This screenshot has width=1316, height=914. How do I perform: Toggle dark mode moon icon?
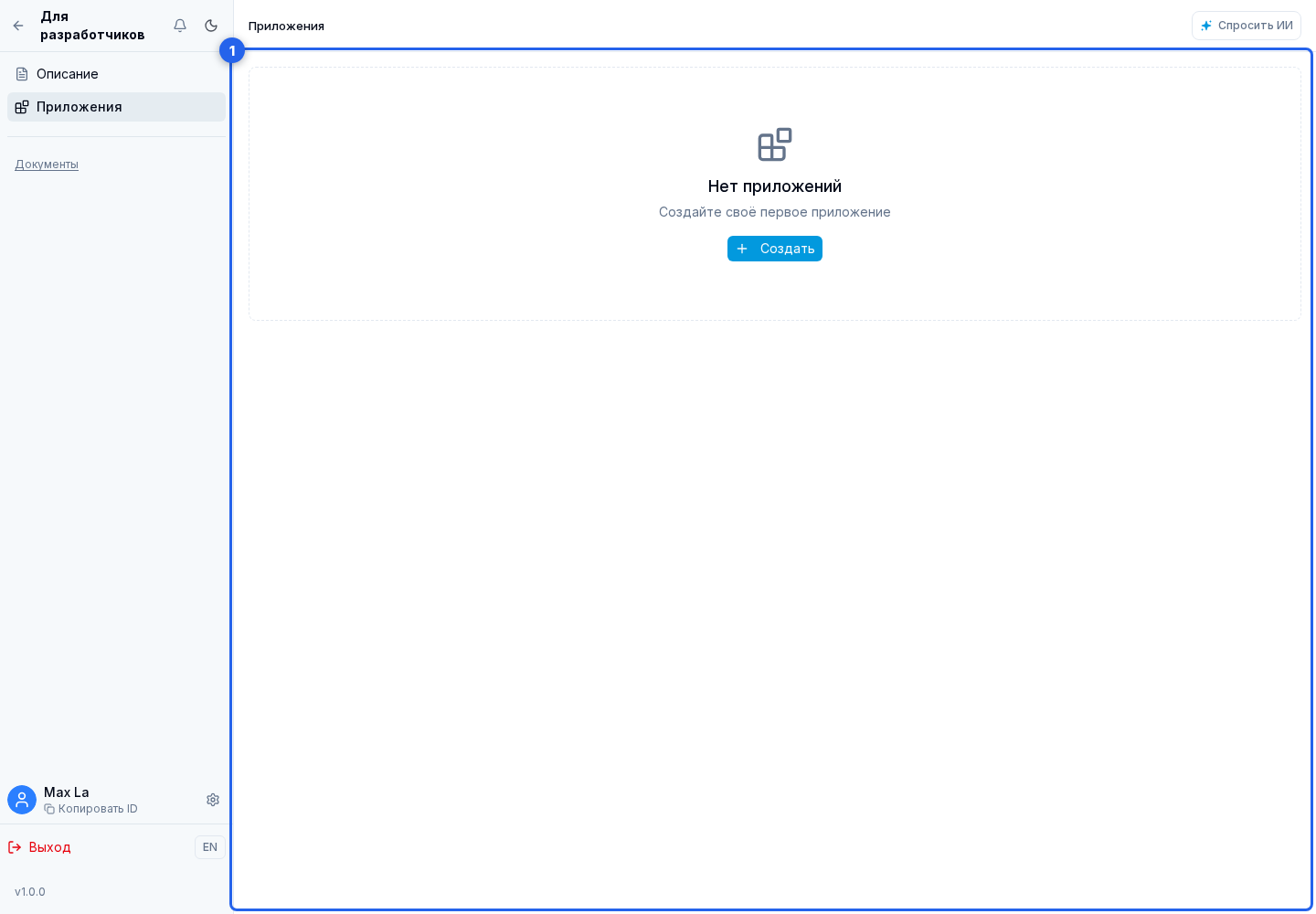[211, 26]
